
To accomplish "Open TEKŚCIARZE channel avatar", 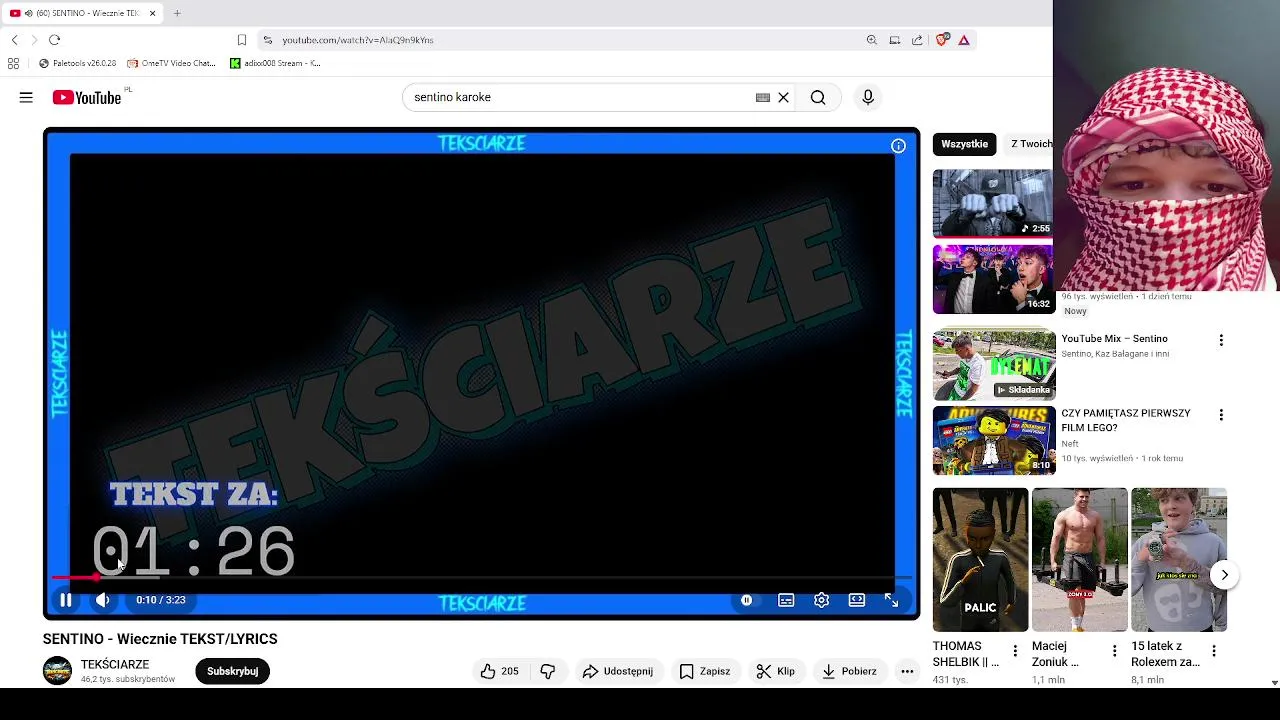I will pos(57,671).
